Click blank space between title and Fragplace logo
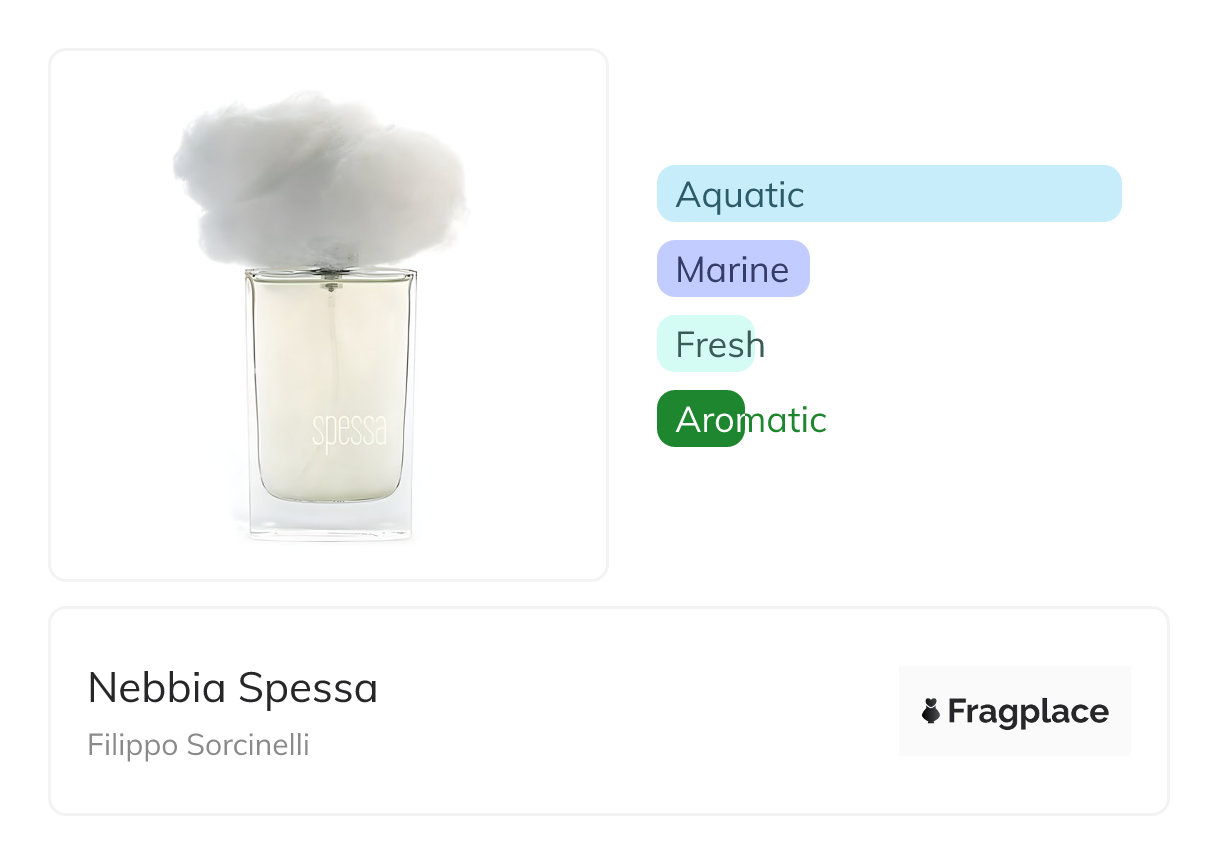Image resolution: width=1218 pixels, height=864 pixels. [640, 711]
